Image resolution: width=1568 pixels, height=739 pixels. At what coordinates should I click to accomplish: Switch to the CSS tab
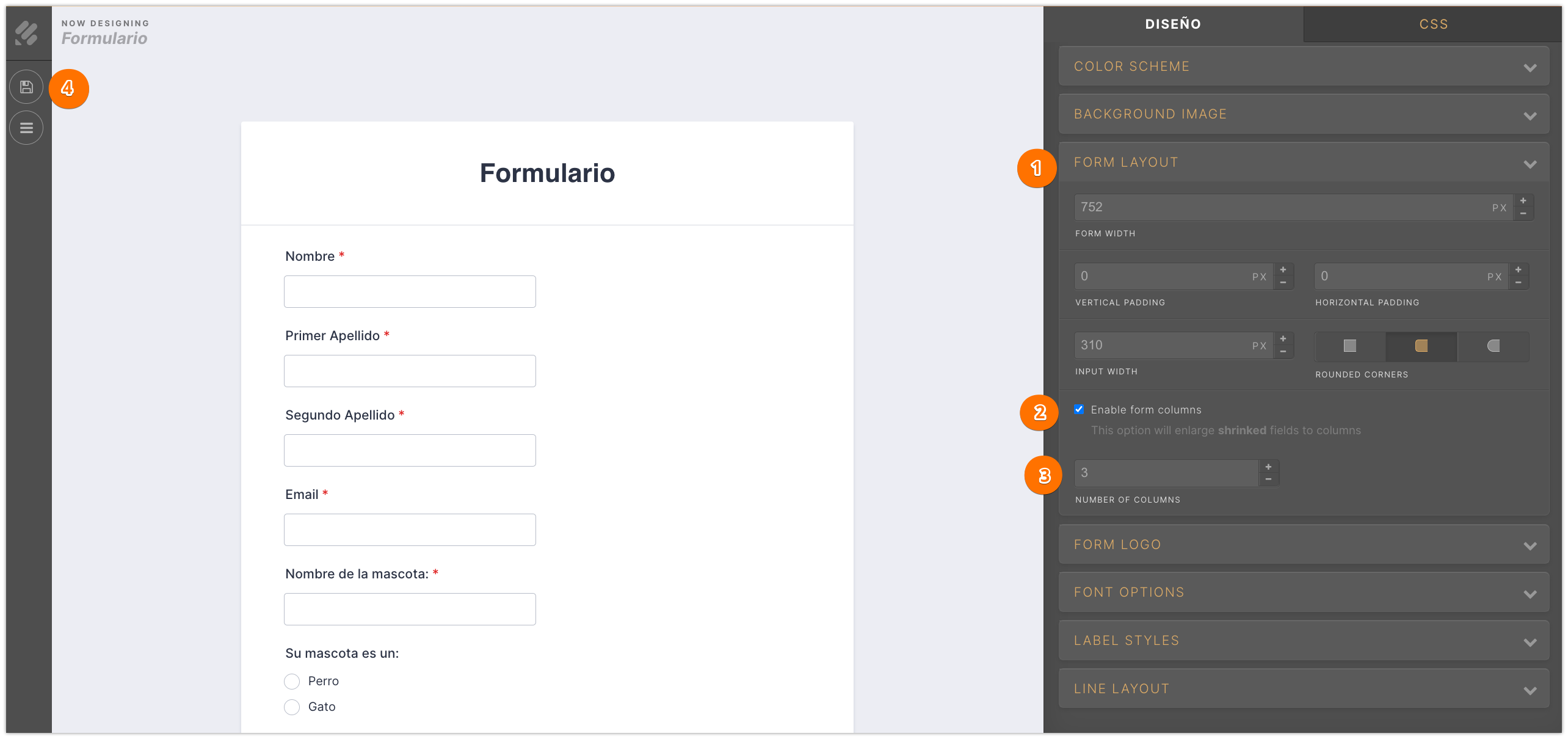[1433, 24]
